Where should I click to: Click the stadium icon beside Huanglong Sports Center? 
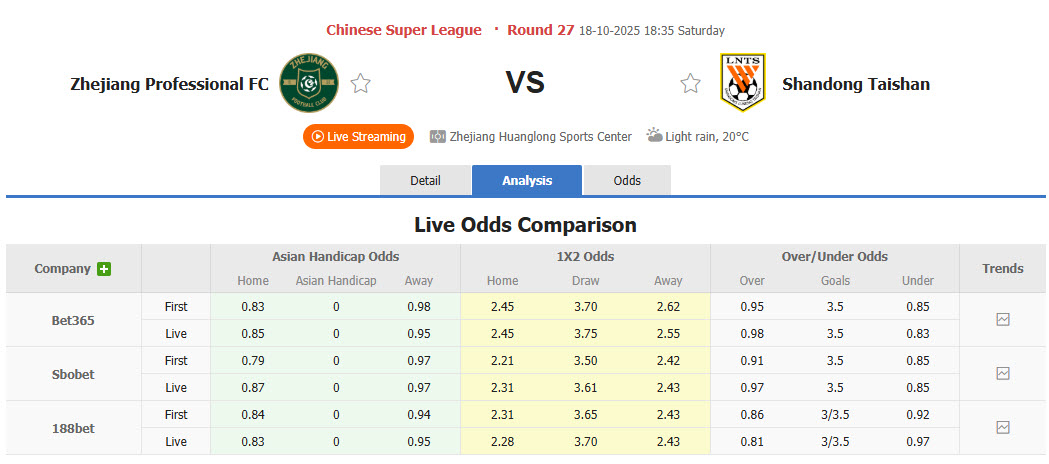437,136
